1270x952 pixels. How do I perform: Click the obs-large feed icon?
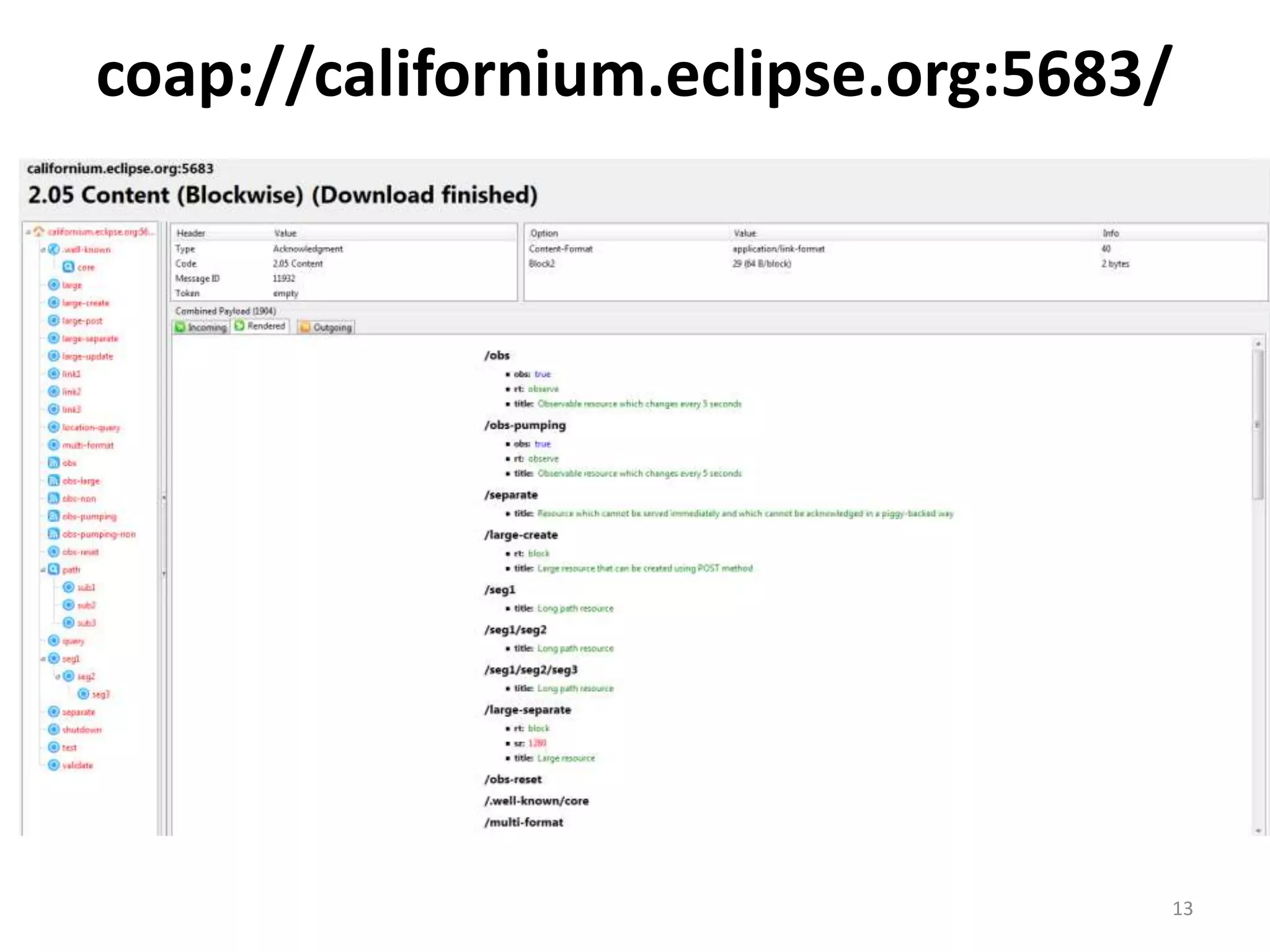(x=54, y=481)
